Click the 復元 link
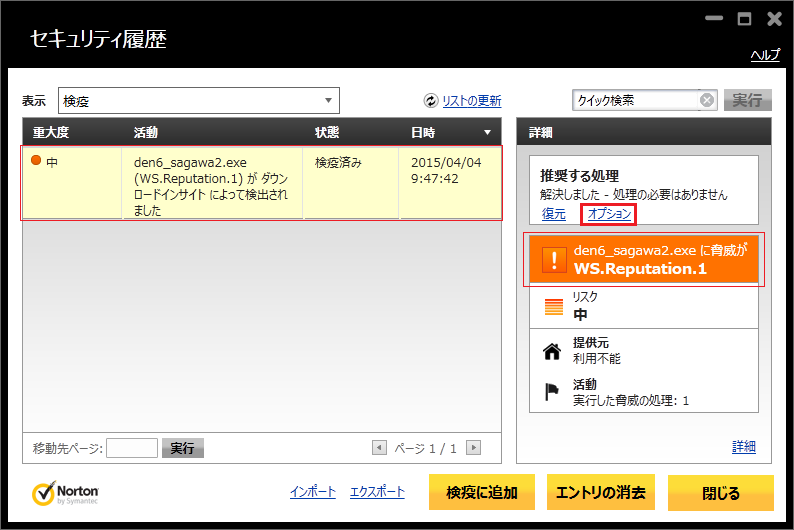This screenshot has width=794, height=530. pyautogui.click(x=553, y=214)
